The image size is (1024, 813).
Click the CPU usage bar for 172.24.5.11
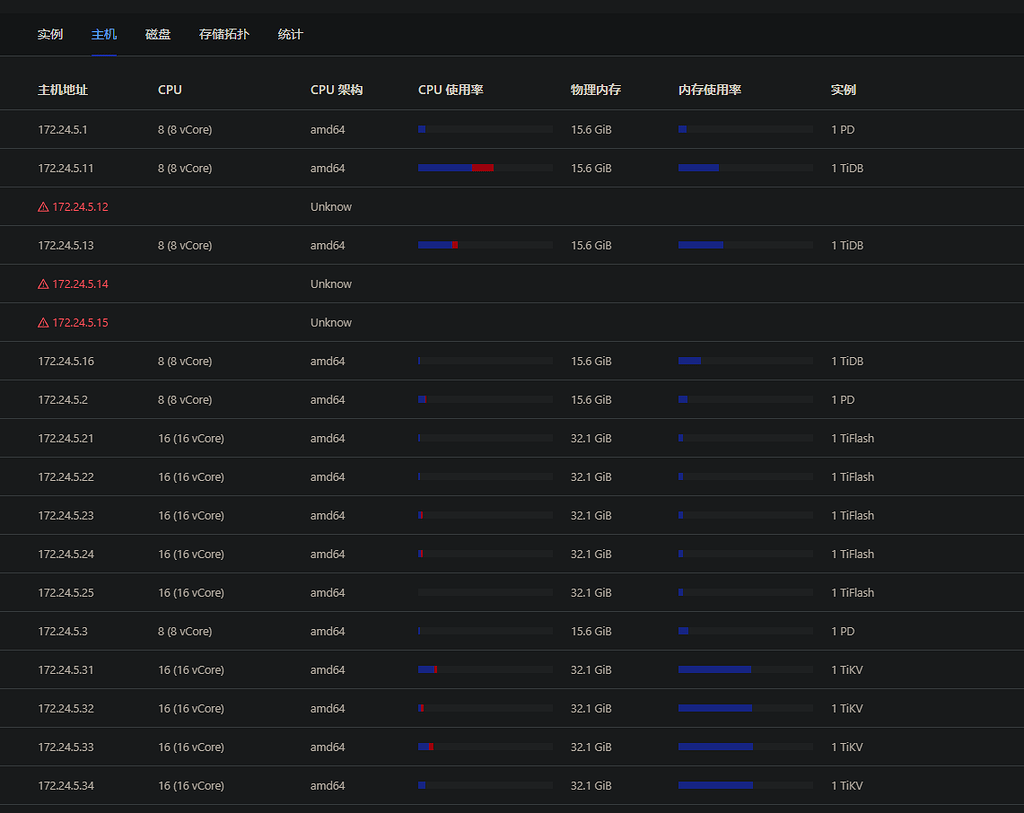click(484, 167)
